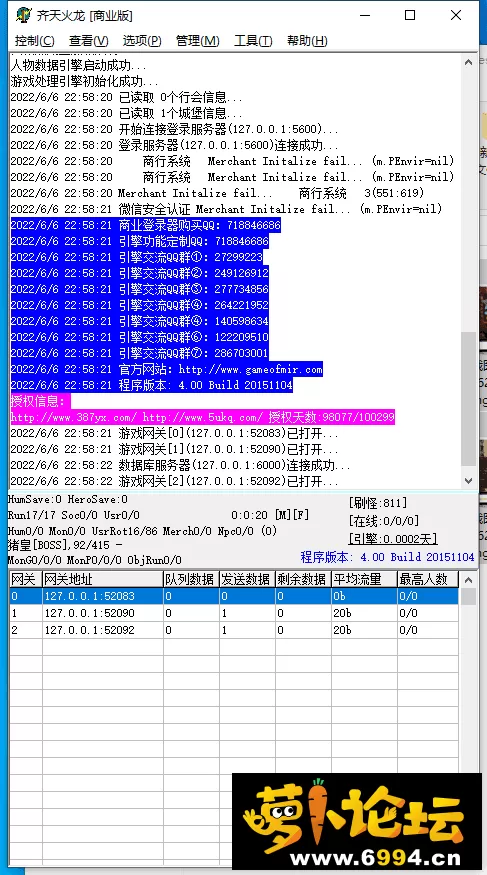This screenshot has height=875, width=487.
Task: Click the 授权信息 magenta log line
Action: [40, 401]
